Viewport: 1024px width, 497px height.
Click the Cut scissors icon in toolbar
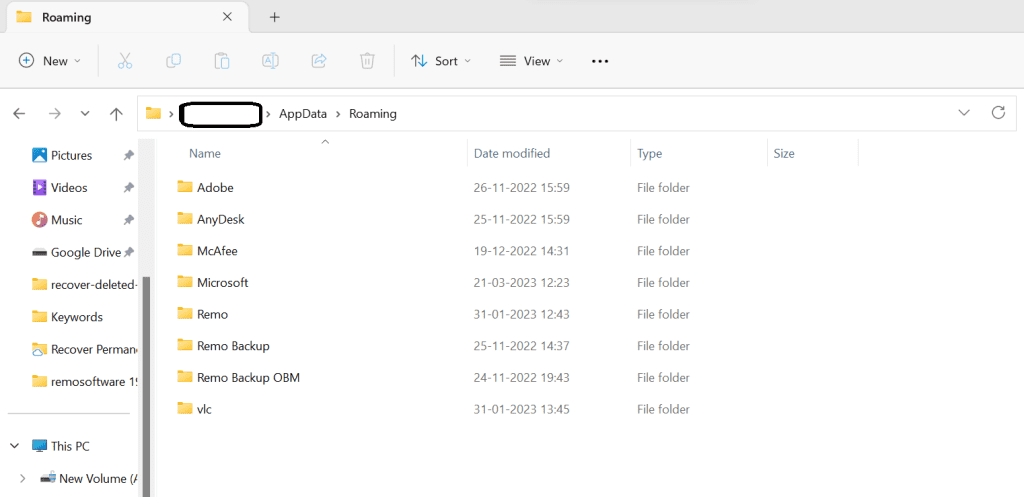coord(125,61)
